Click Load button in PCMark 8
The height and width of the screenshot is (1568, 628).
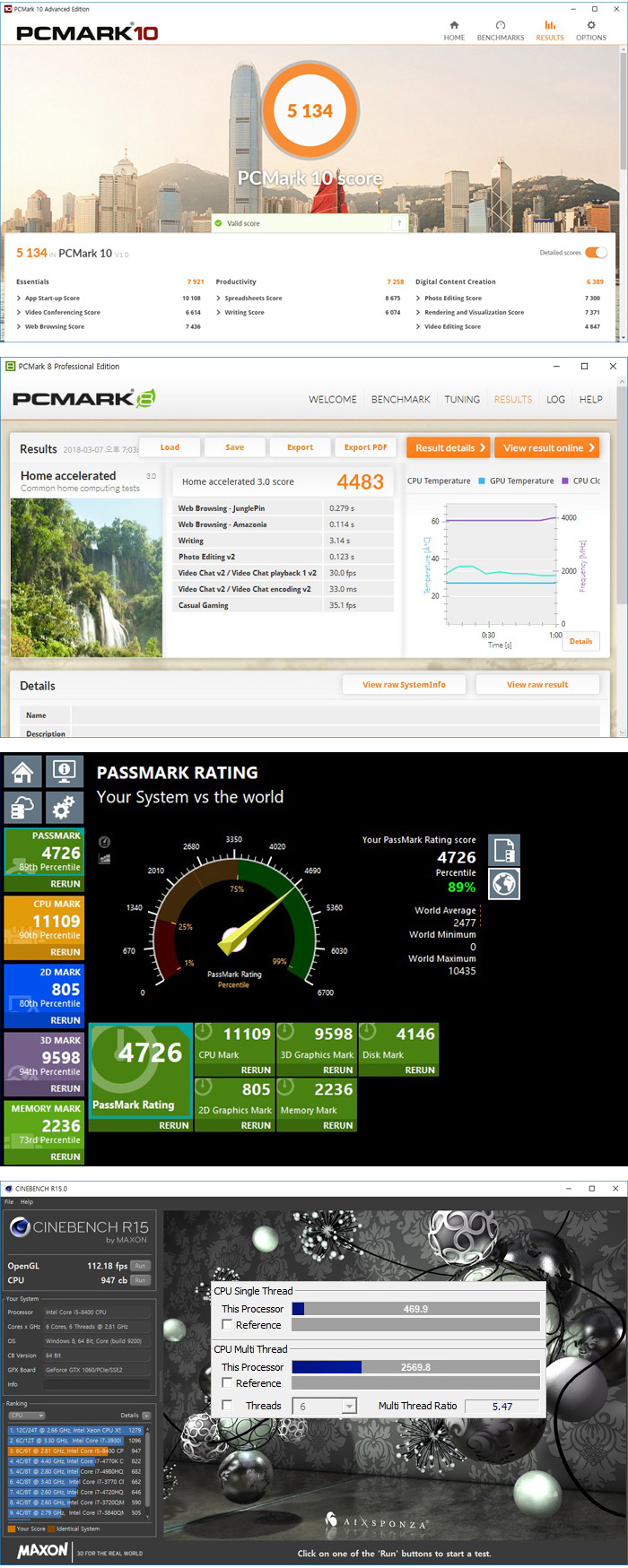170,446
